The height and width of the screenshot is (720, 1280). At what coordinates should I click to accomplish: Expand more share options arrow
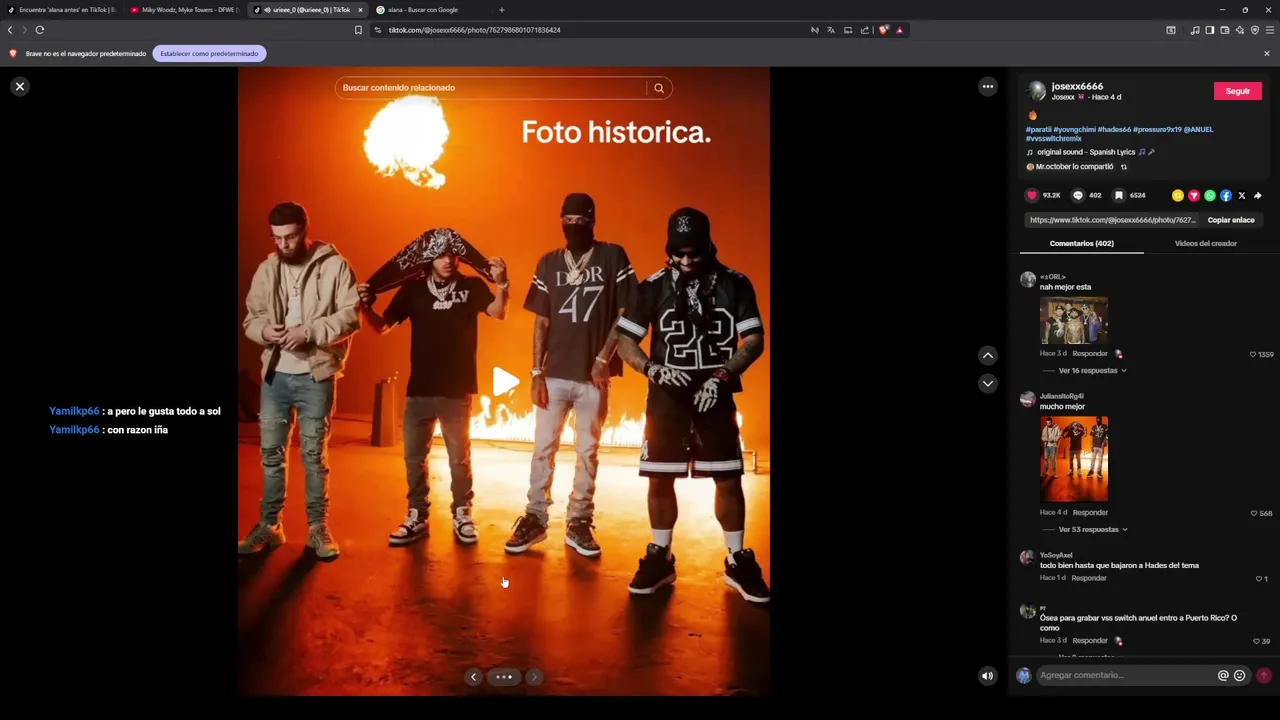pos(1258,196)
